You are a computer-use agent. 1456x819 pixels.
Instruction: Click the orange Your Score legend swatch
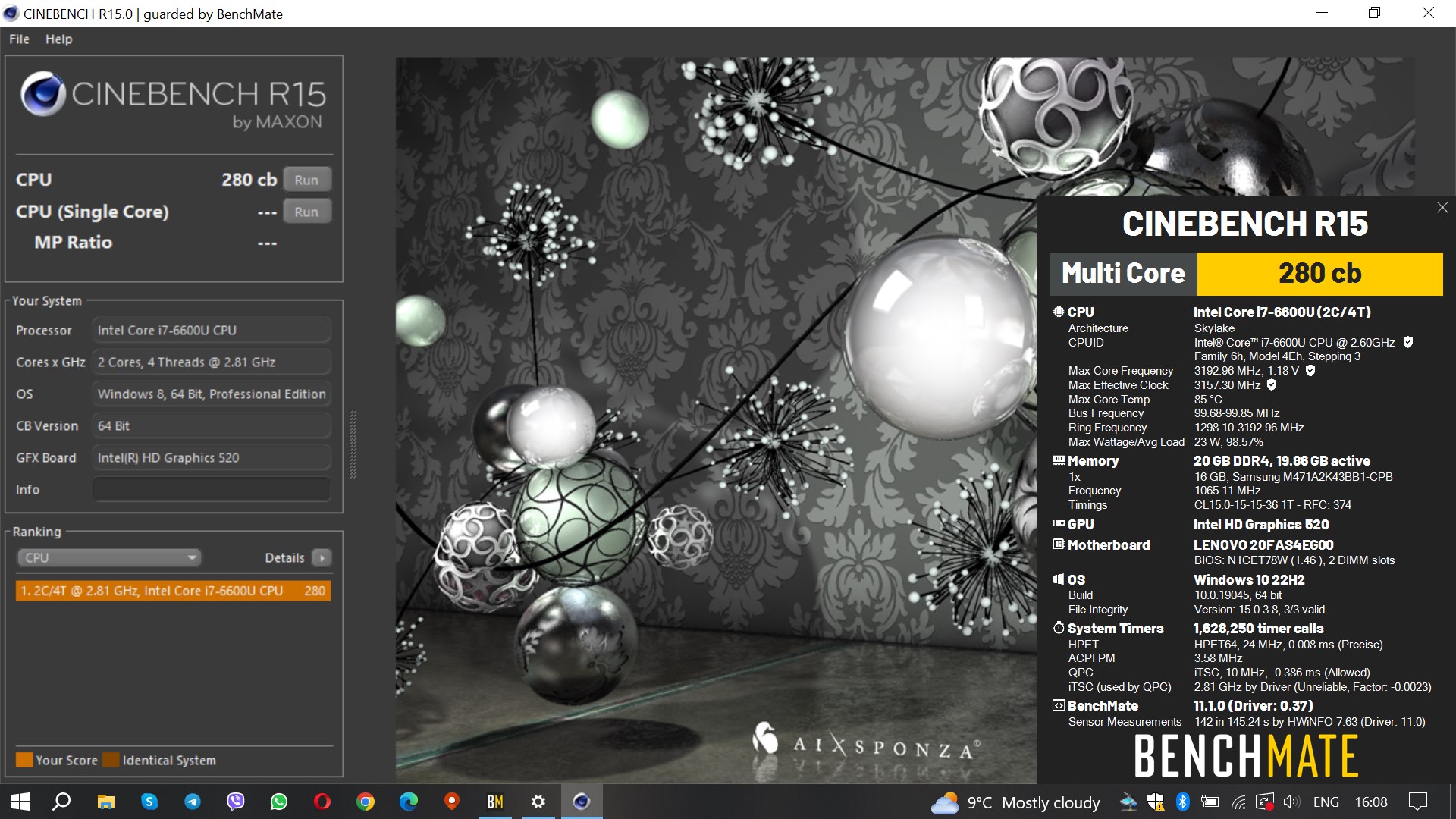[24, 760]
